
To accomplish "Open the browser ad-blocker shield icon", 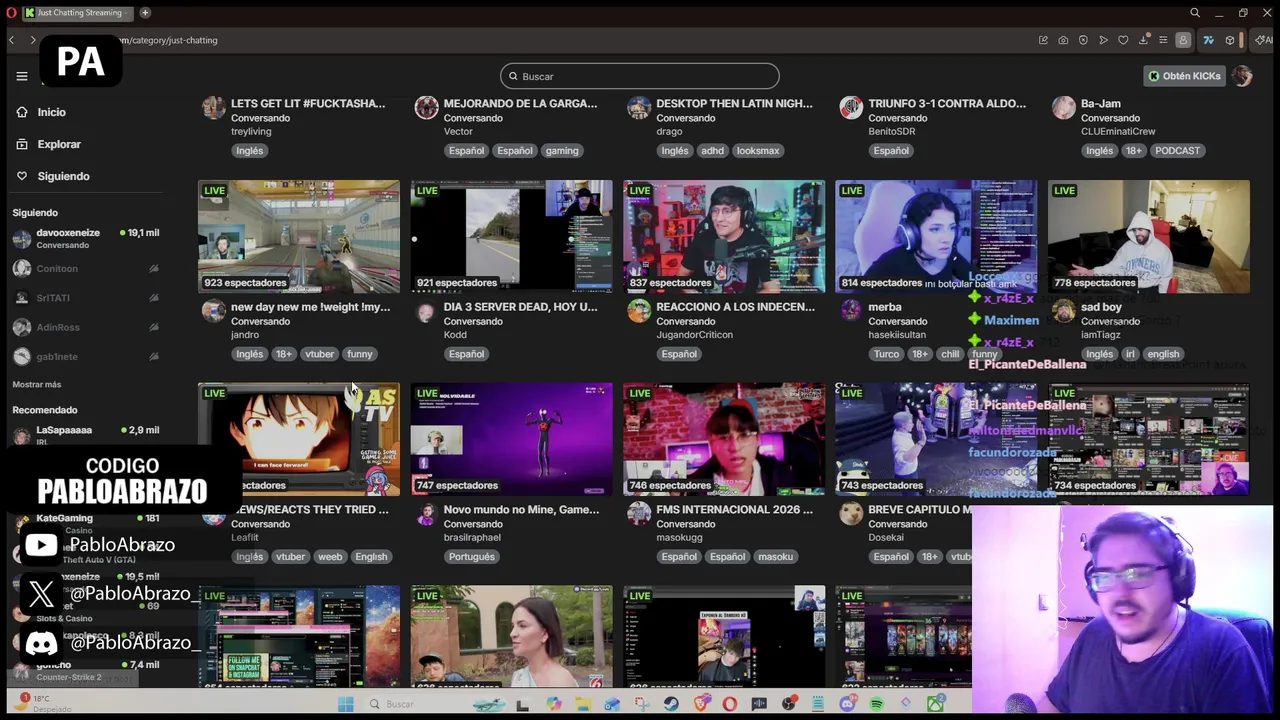I will pyautogui.click(x=1083, y=40).
